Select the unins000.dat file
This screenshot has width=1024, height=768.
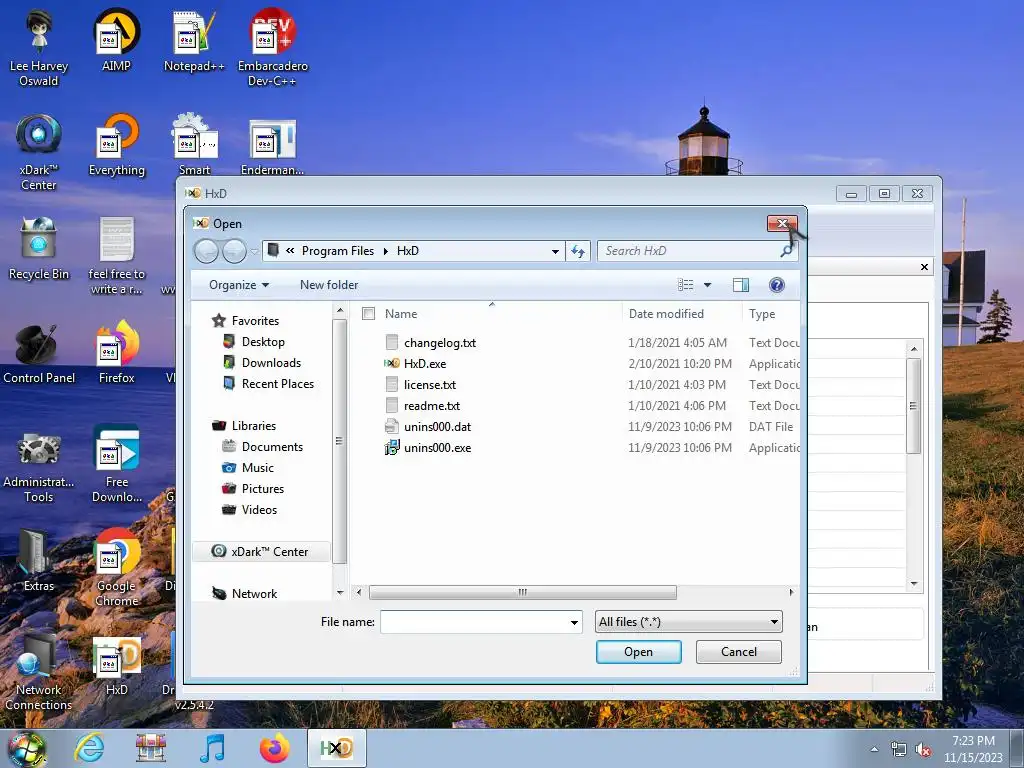click(437, 426)
